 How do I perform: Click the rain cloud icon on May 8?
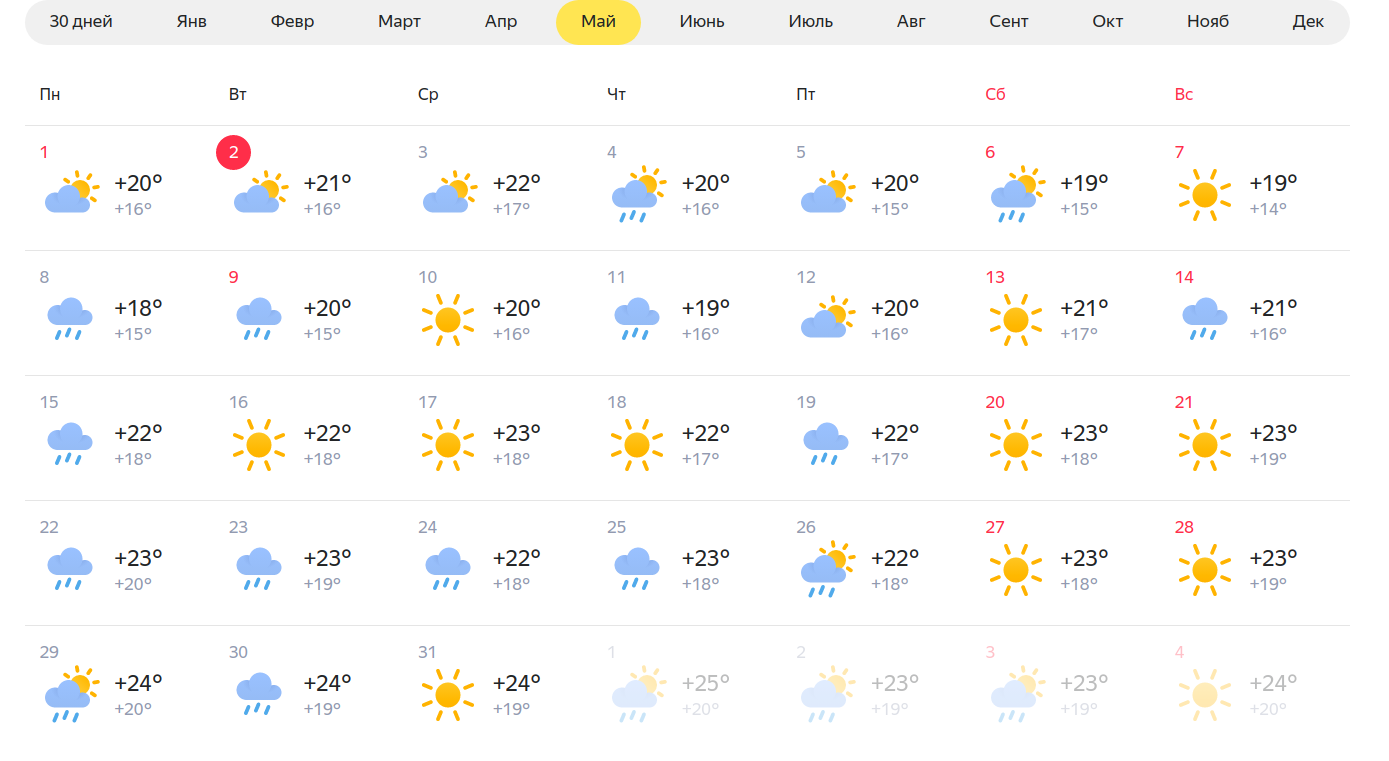click(x=70, y=318)
